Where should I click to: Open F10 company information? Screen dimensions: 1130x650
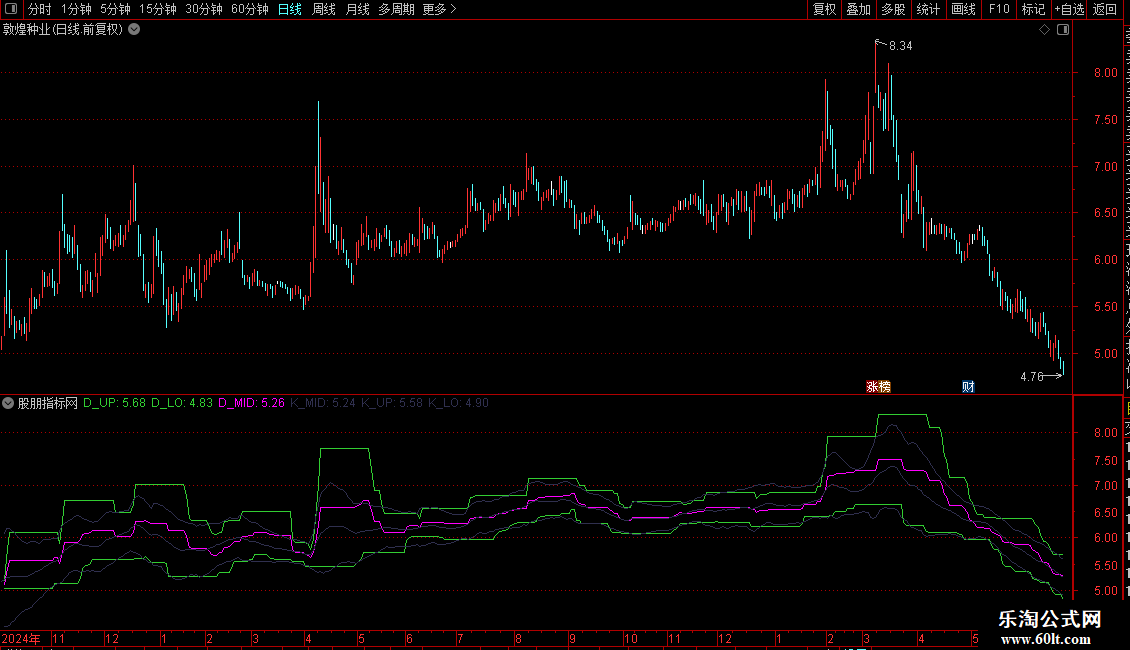coord(999,9)
